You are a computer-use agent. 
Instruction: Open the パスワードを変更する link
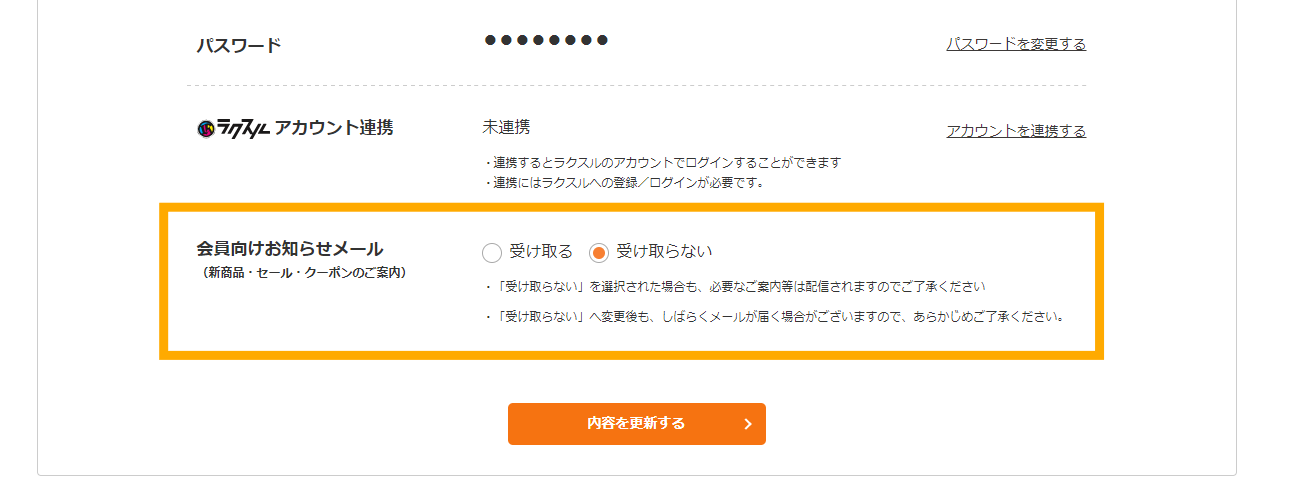click(1016, 44)
